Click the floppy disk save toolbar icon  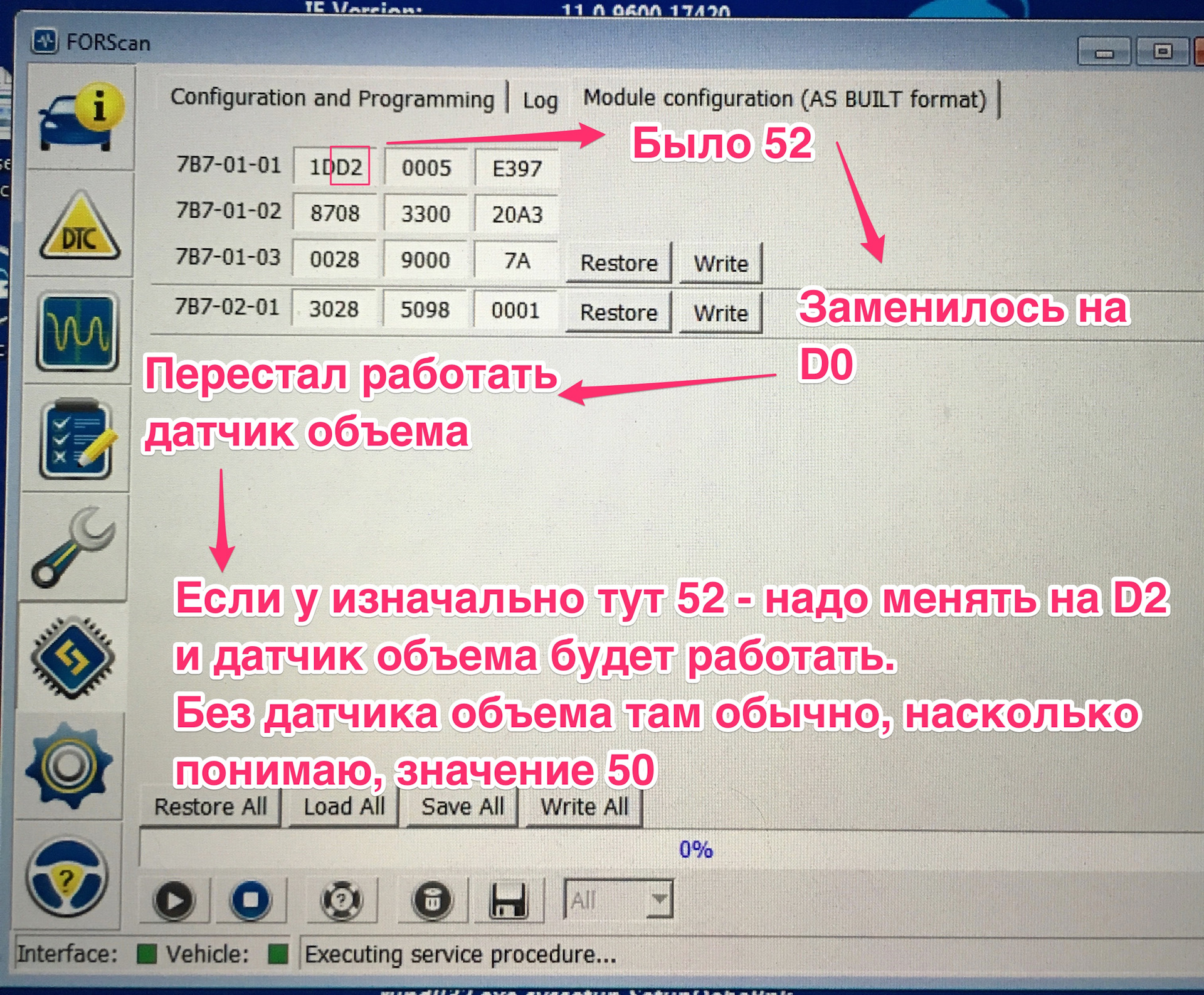508,900
